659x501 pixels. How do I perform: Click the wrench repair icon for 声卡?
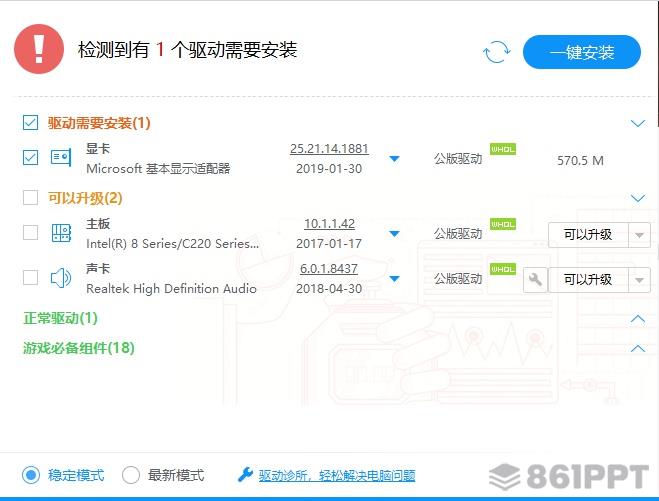click(x=535, y=280)
